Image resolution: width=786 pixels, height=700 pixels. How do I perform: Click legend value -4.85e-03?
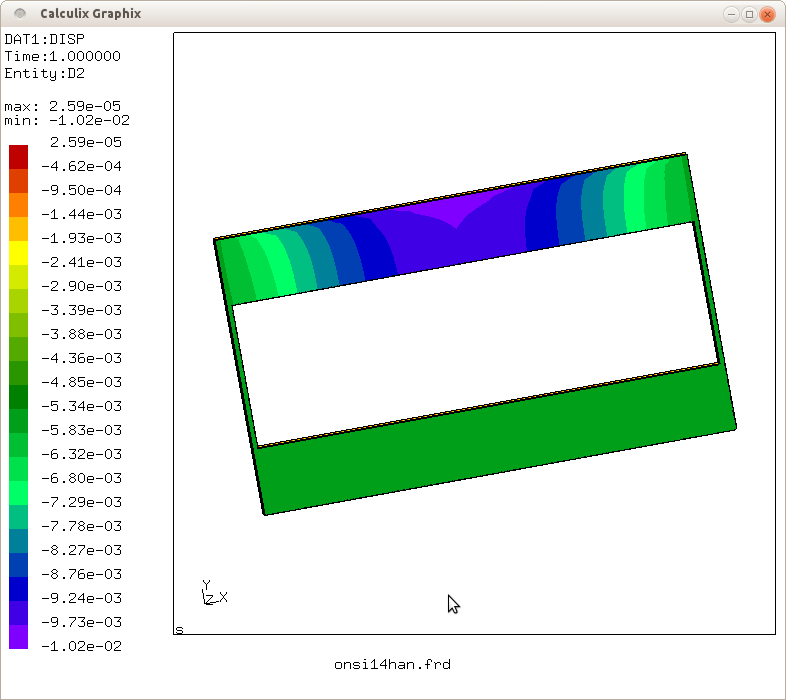pyautogui.click(x=81, y=383)
